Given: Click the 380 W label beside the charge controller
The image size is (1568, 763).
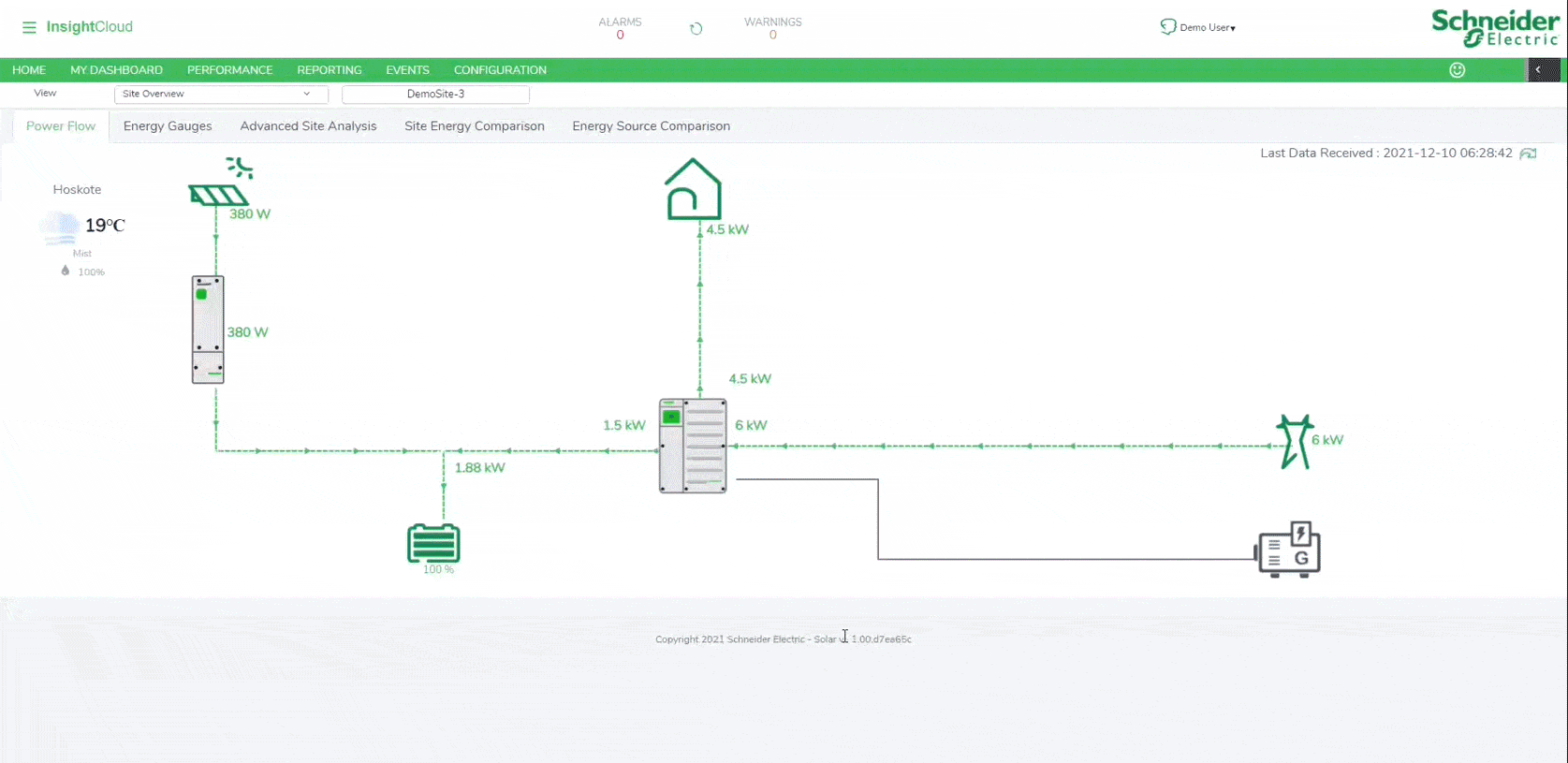Looking at the screenshot, I should pyautogui.click(x=248, y=332).
